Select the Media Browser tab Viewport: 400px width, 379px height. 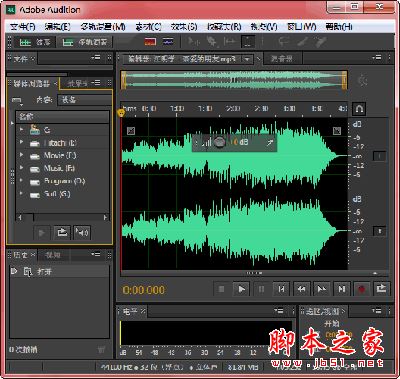32,83
